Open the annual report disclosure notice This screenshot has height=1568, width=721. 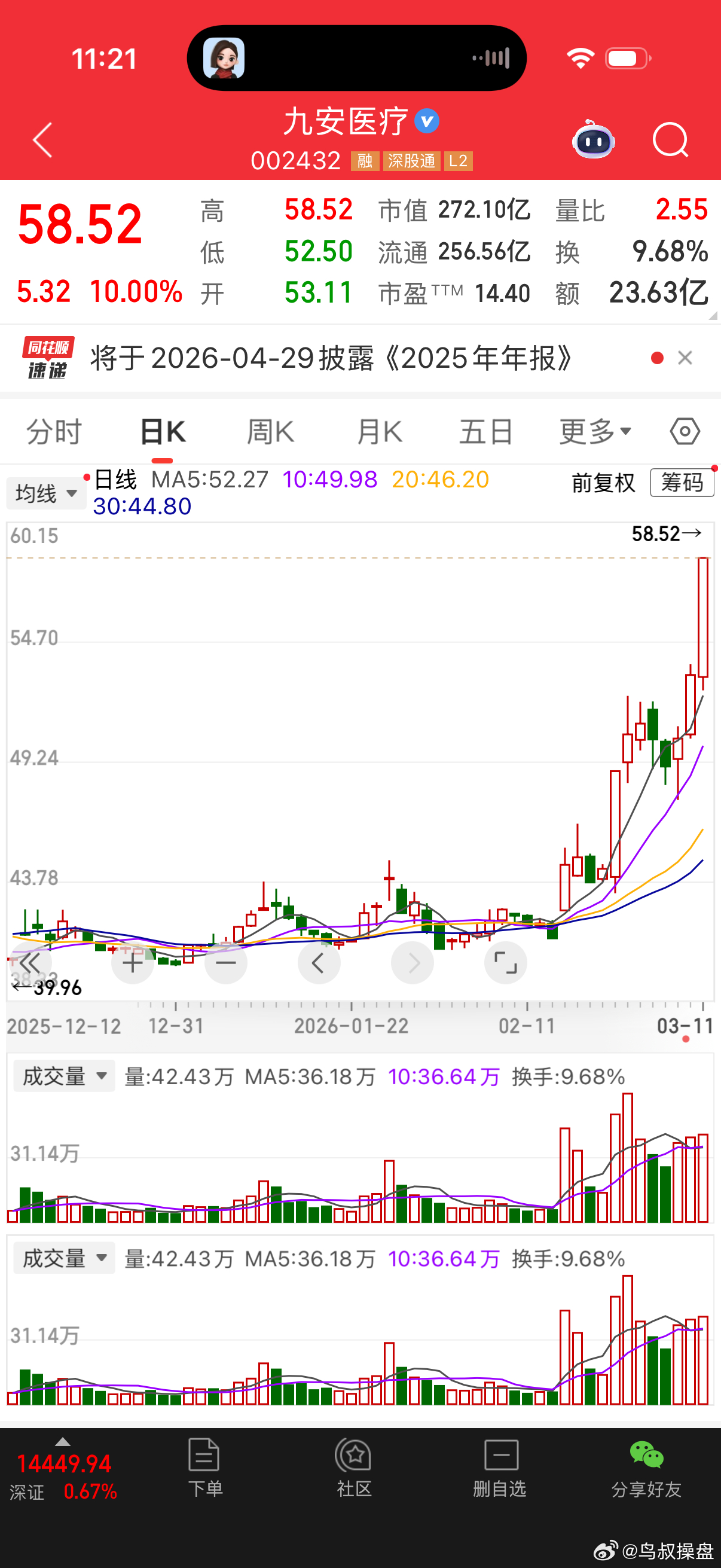[x=332, y=358]
